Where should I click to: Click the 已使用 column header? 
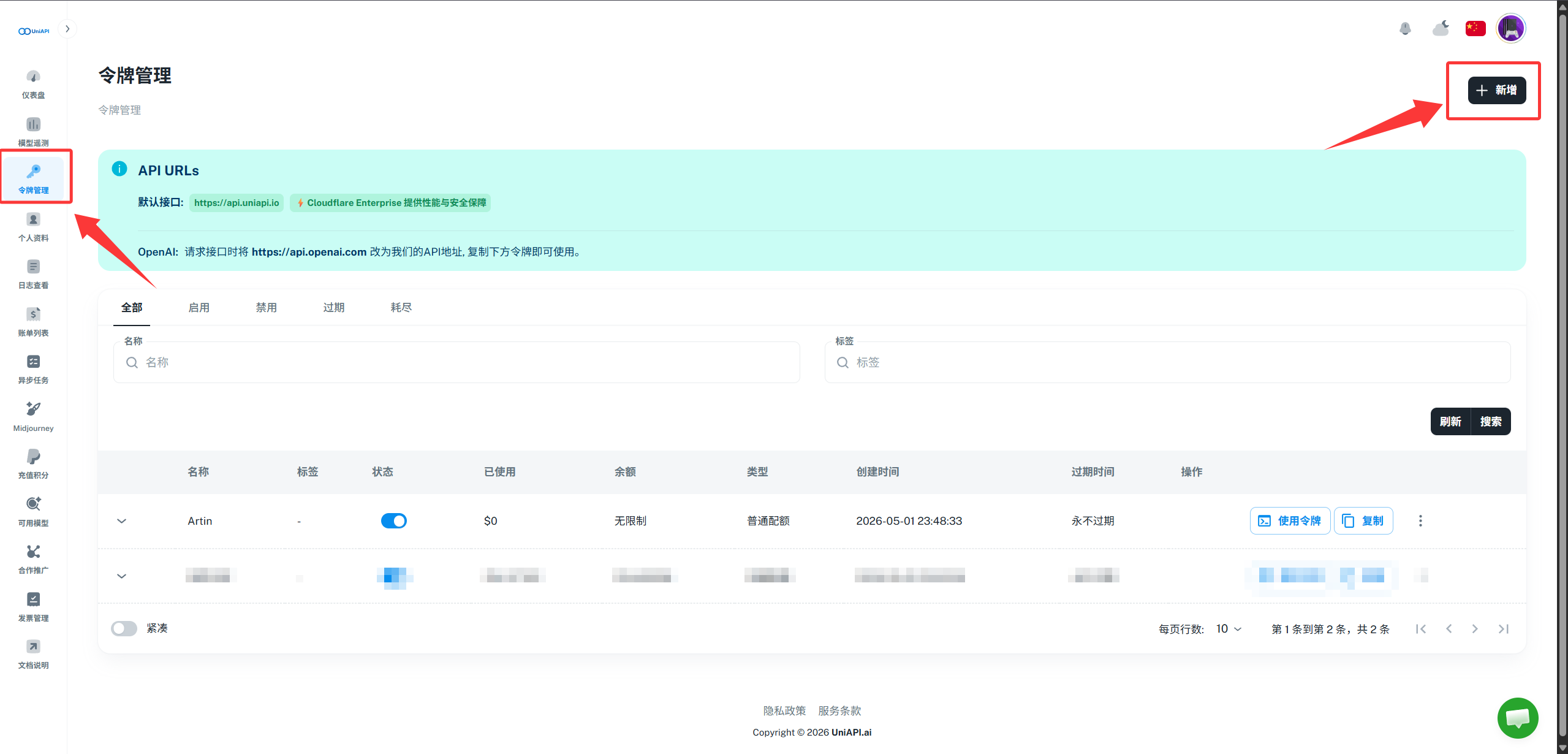499,472
